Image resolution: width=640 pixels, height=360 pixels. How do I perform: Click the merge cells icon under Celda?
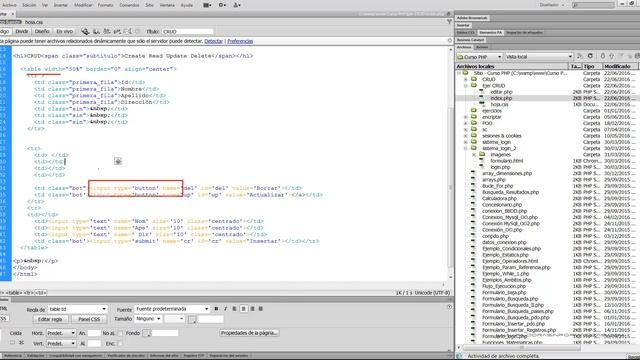(x=13, y=343)
